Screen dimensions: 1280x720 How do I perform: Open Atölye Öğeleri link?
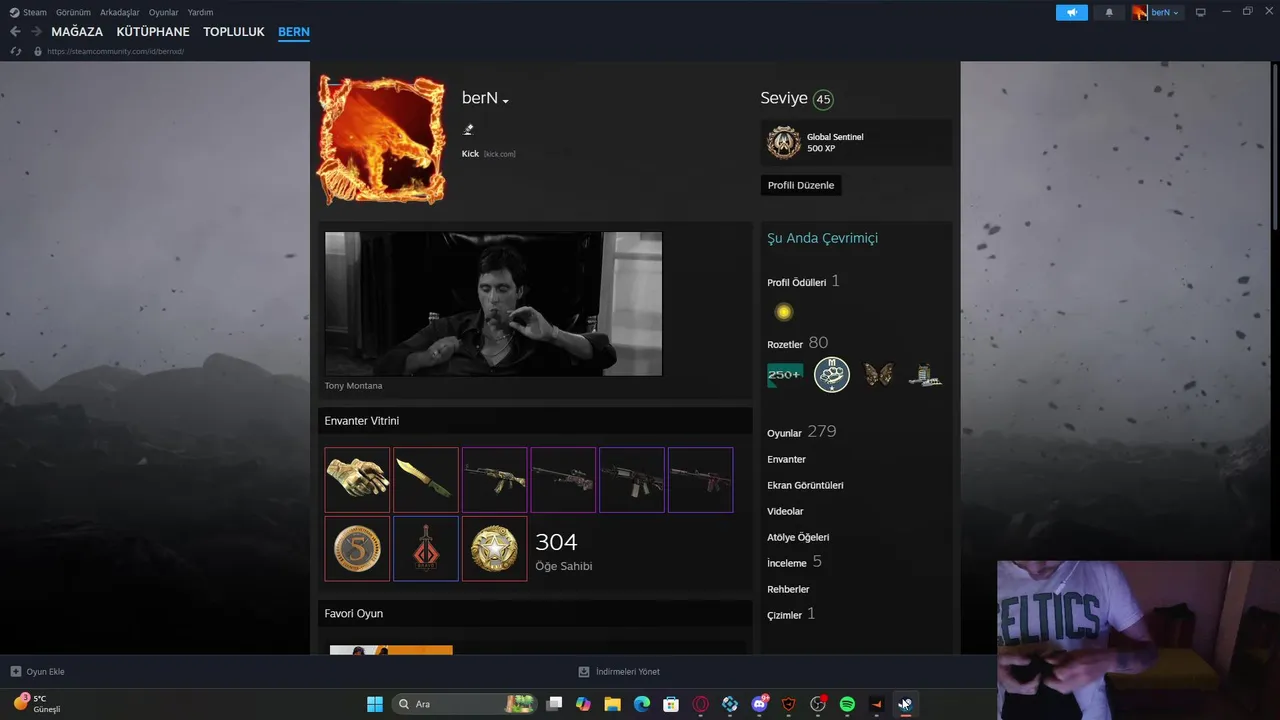coord(798,537)
